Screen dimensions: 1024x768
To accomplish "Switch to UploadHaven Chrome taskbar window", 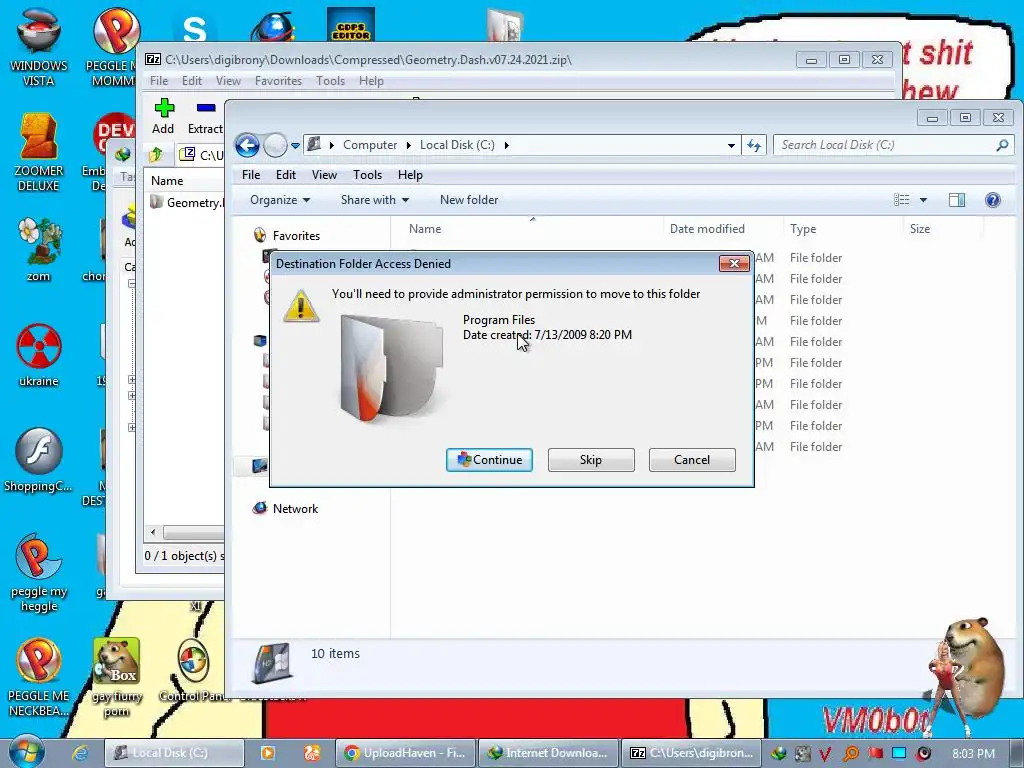I will click(405, 753).
